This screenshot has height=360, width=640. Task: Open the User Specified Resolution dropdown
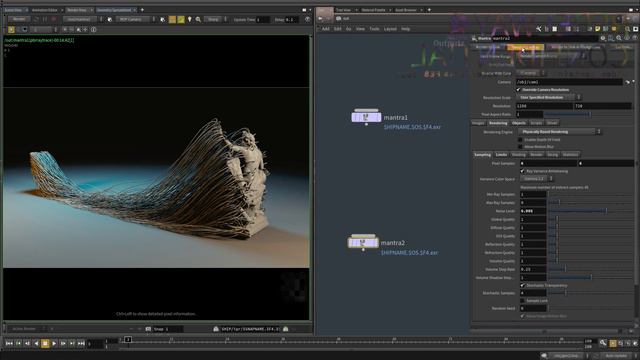click(549, 98)
